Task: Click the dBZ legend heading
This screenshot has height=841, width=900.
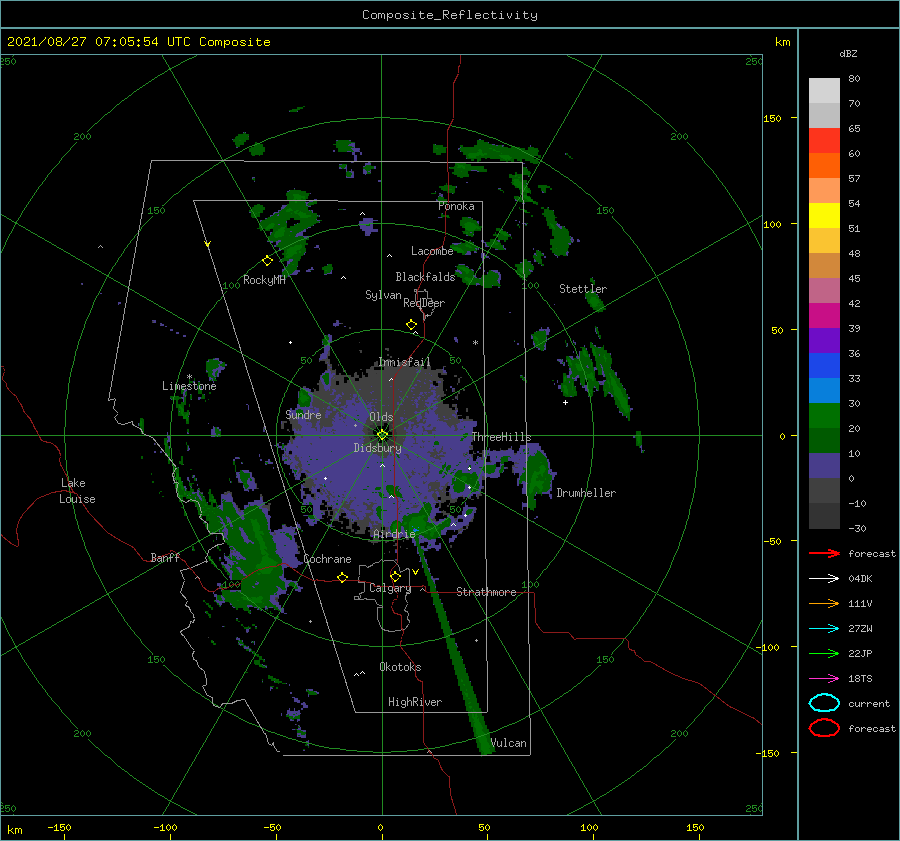Action: (848, 53)
